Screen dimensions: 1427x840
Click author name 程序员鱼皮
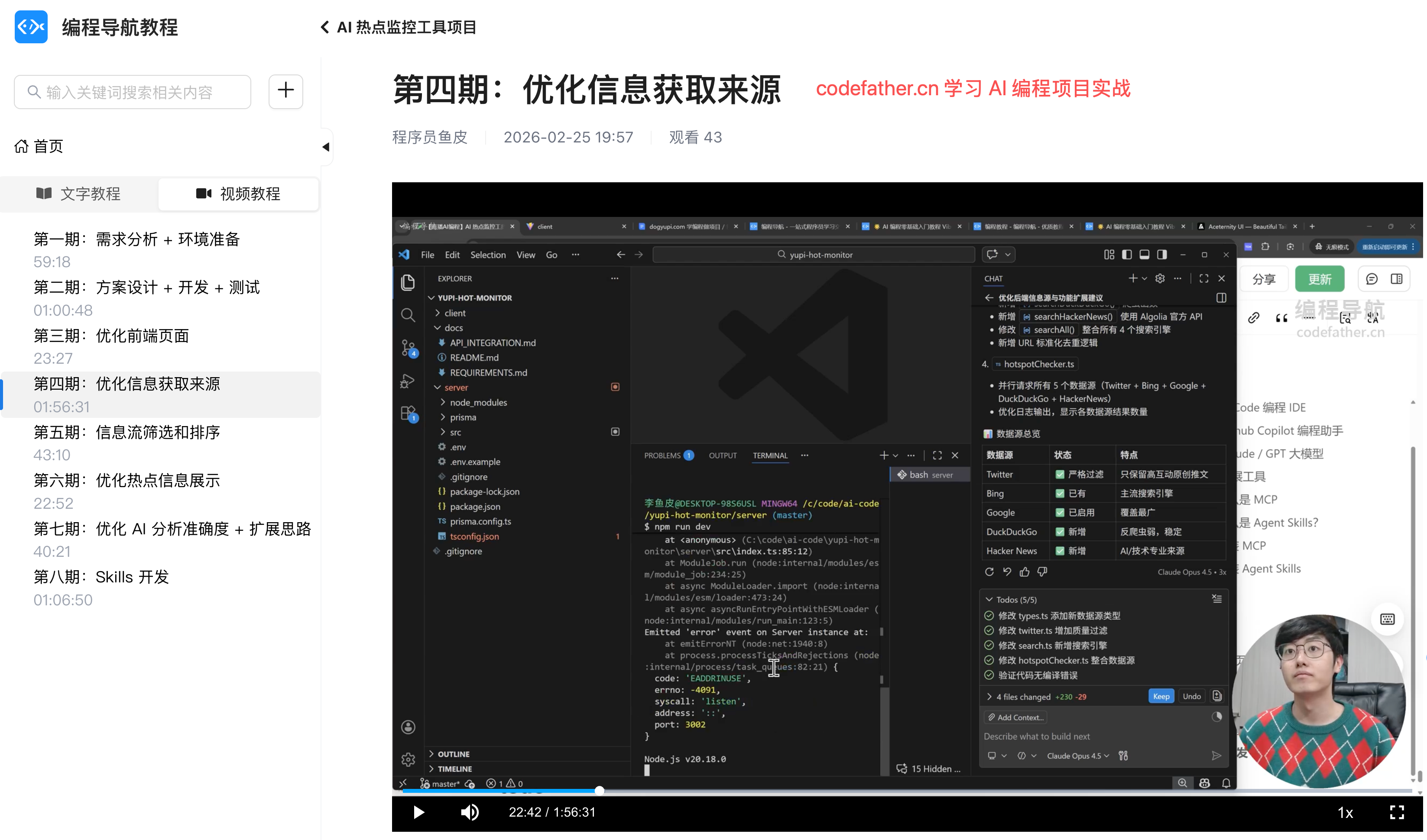coord(430,138)
